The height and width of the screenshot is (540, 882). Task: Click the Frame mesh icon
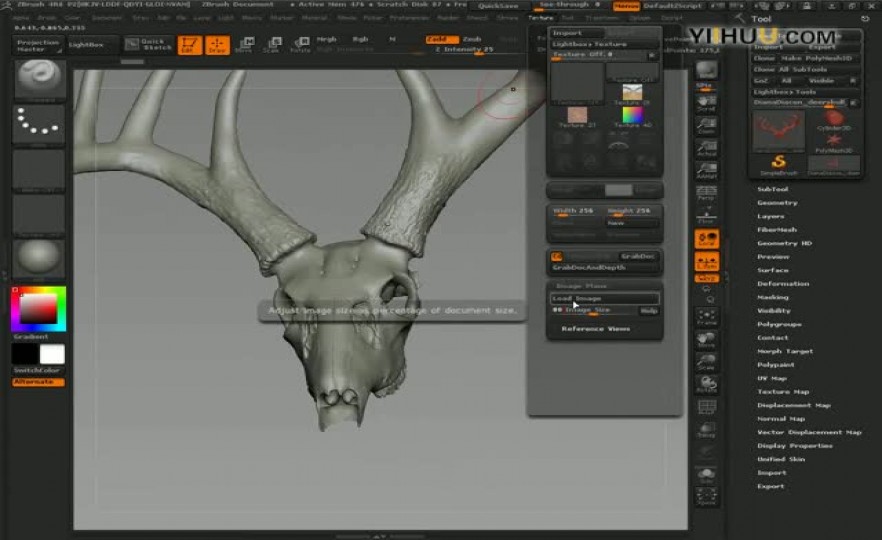pyautogui.click(x=706, y=317)
